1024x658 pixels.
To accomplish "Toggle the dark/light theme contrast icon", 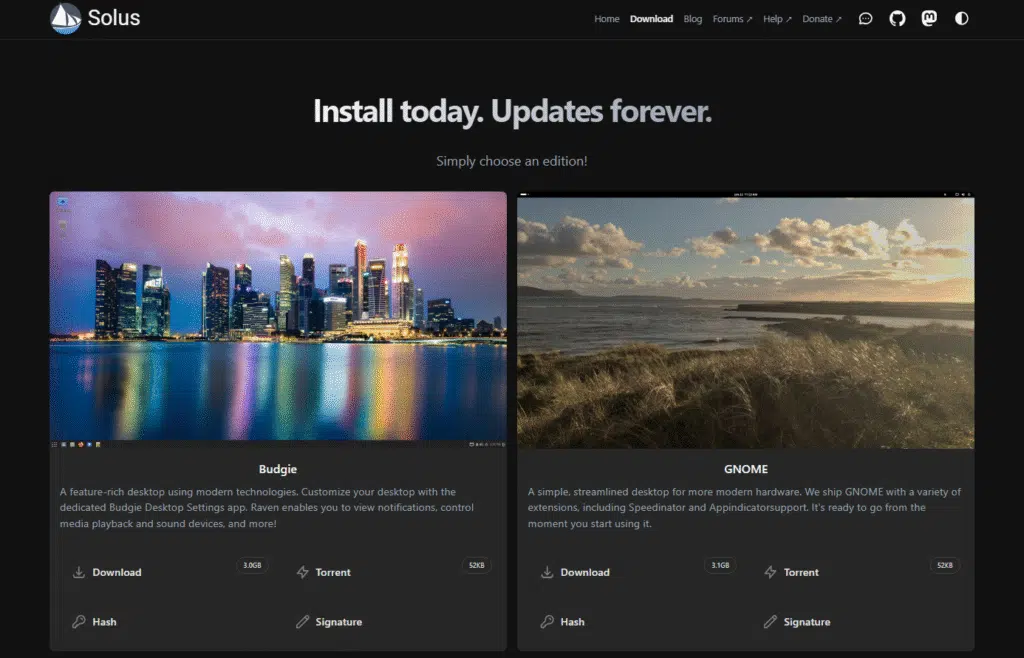I will [x=961, y=19].
